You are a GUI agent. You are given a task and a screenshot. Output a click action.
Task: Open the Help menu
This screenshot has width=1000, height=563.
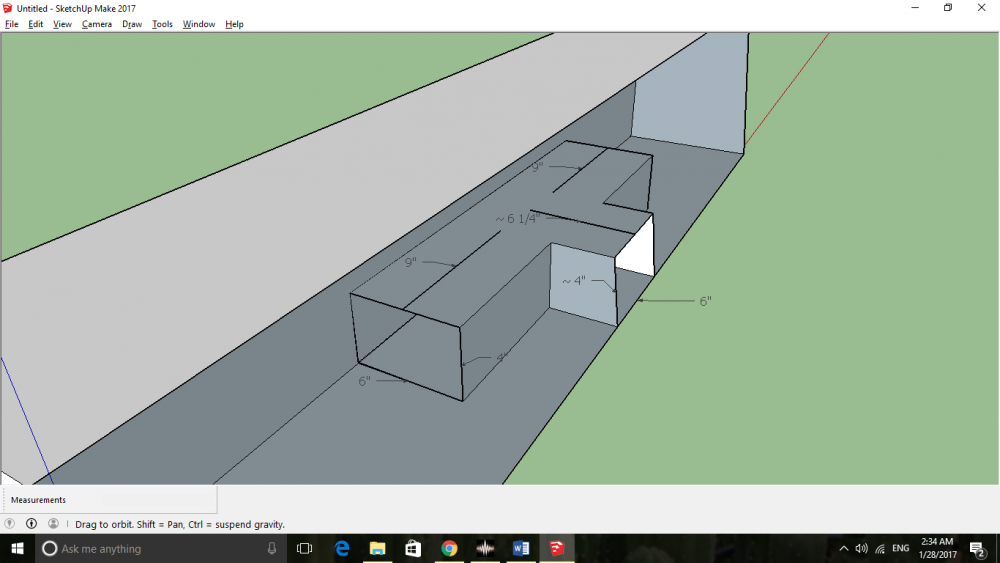(x=234, y=24)
